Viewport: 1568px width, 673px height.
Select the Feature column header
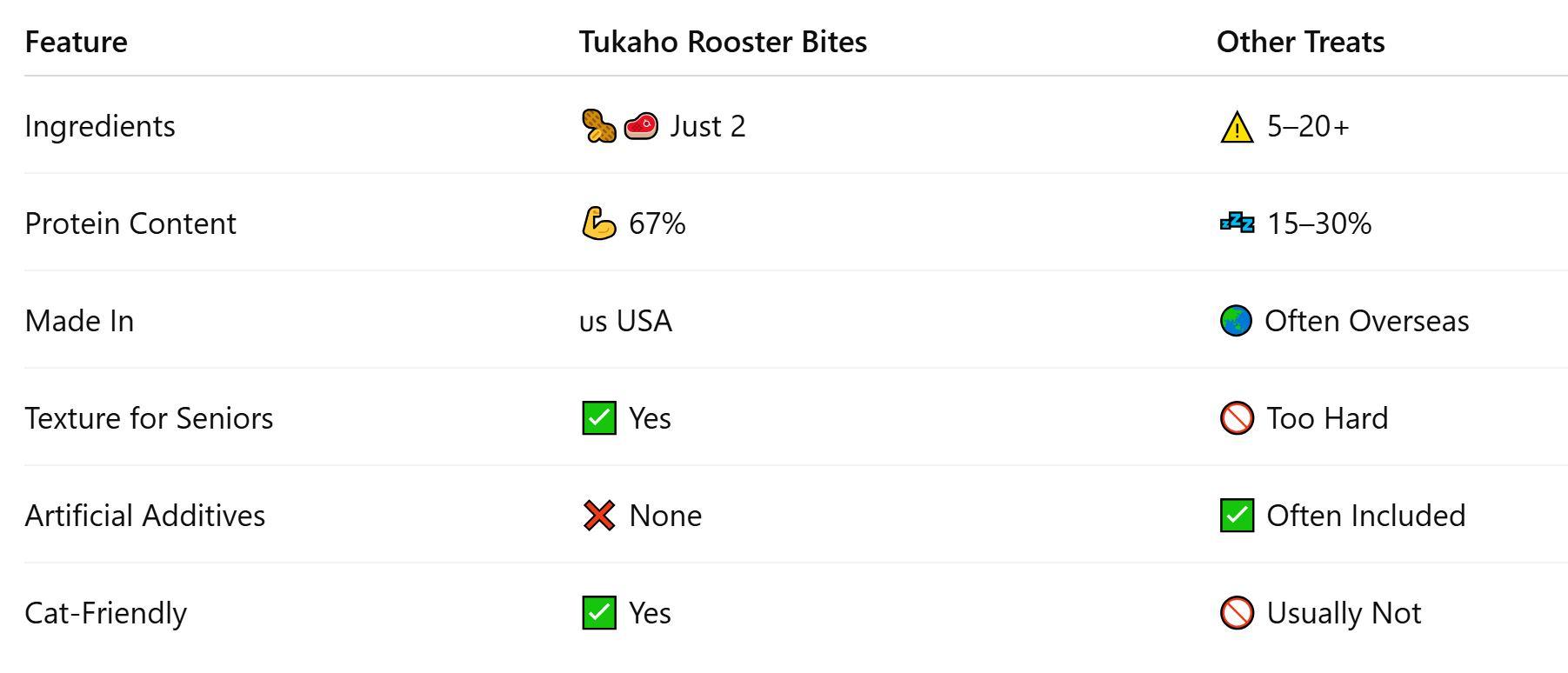[76, 42]
